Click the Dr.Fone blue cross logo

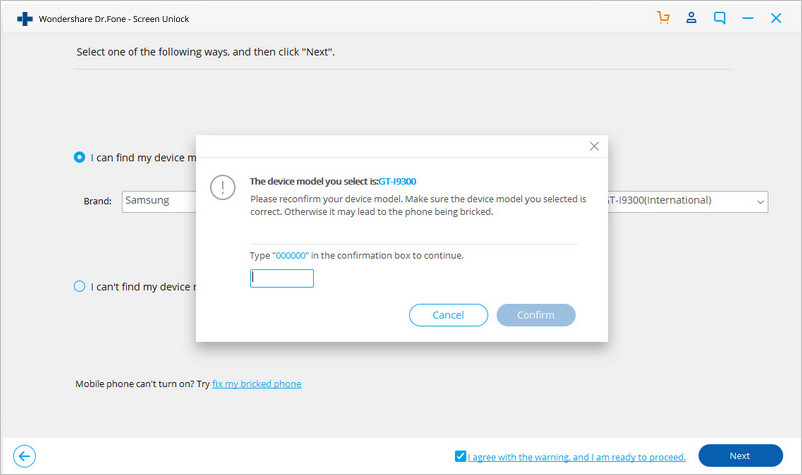[x=25, y=19]
